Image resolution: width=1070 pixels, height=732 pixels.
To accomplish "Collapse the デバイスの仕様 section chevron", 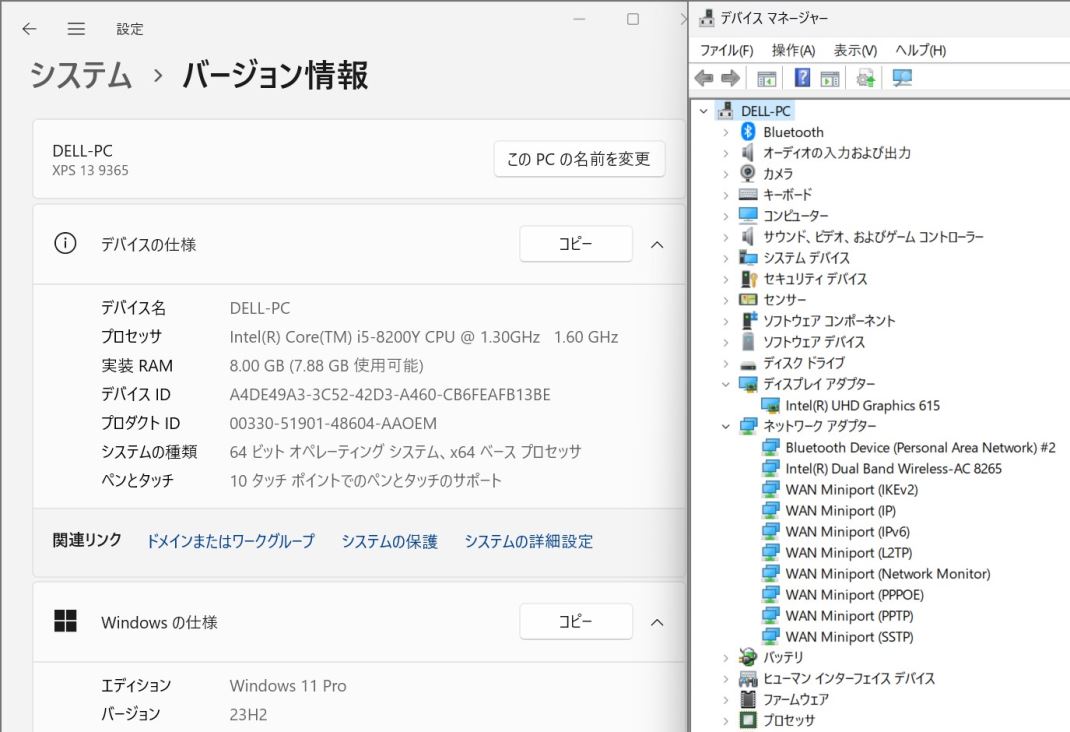I will pos(657,244).
